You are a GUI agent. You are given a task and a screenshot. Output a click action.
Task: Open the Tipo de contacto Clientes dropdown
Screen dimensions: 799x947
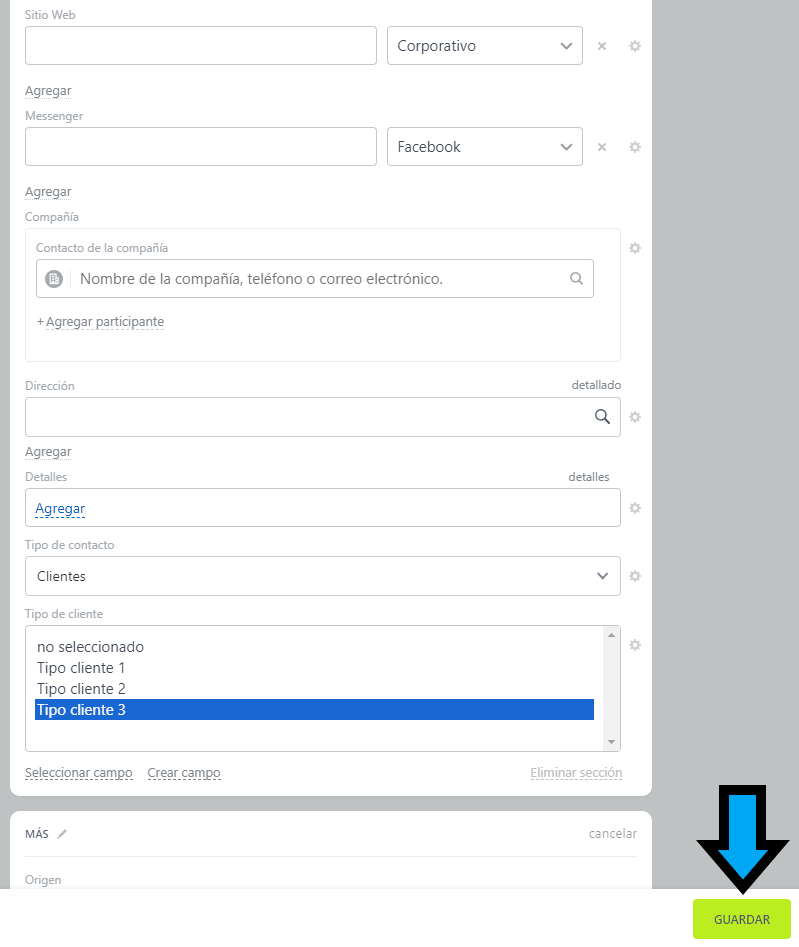[322, 576]
